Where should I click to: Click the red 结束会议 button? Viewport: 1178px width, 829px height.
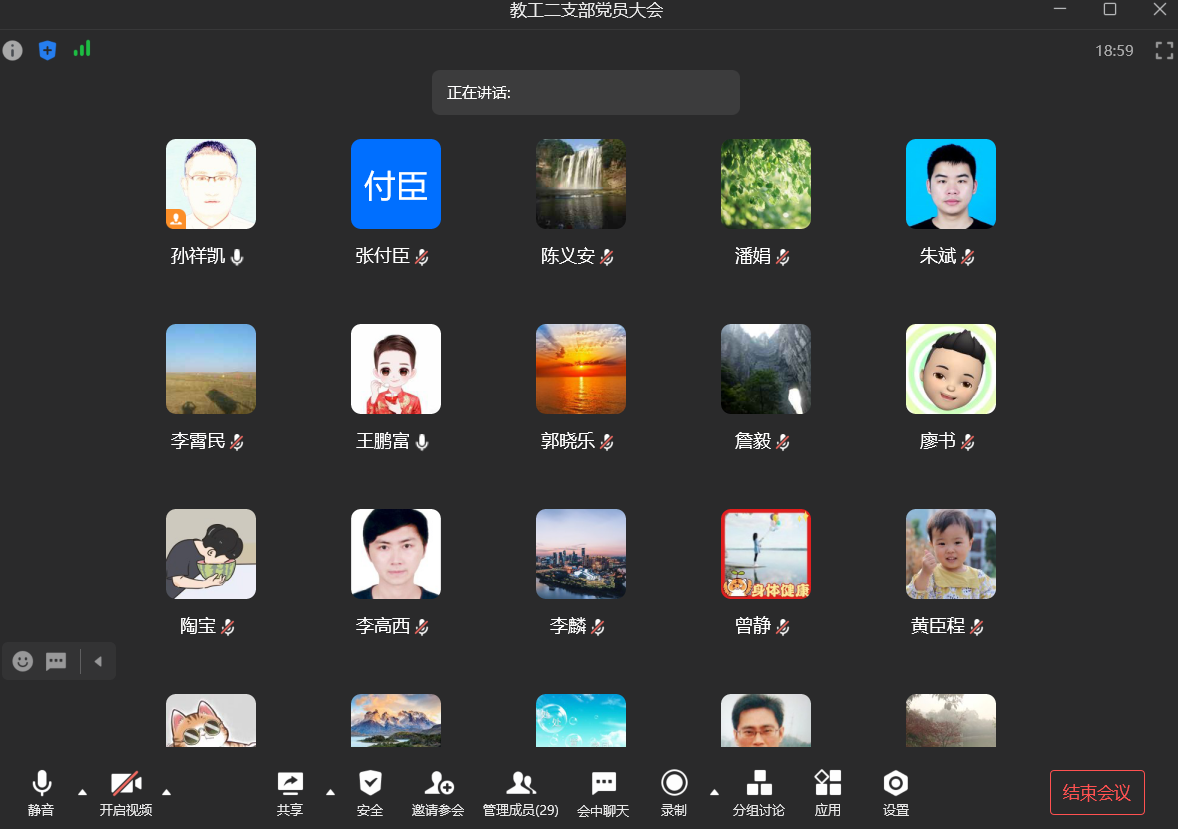(x=1097, y=793)
